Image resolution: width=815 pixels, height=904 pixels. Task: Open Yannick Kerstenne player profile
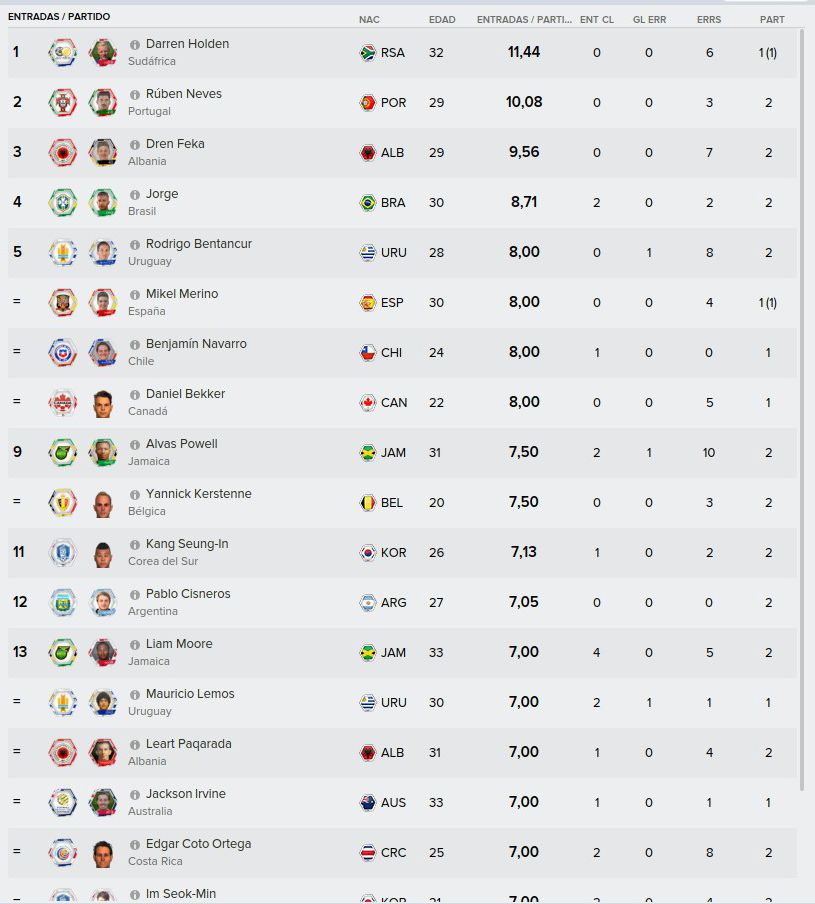(x=198, y=494)
